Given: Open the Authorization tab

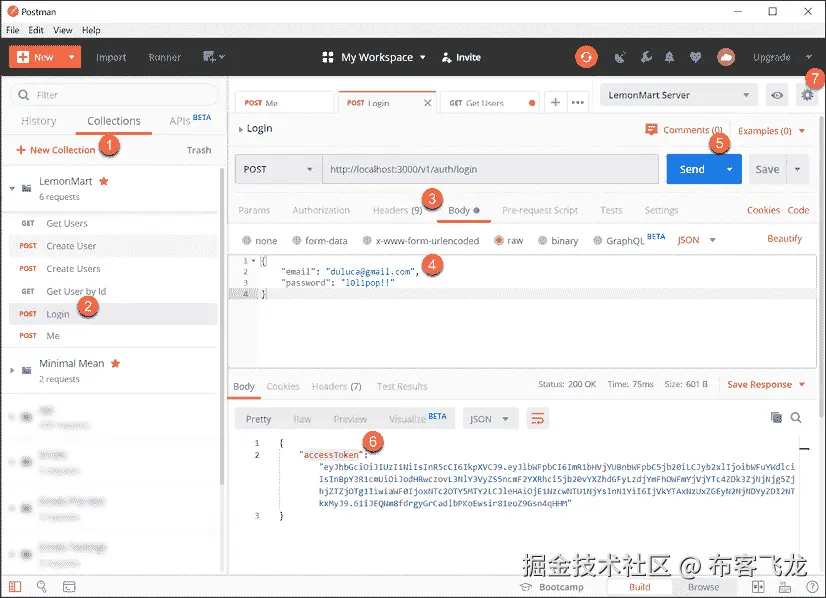Looking at the screenshot, I should click(321, 210).
